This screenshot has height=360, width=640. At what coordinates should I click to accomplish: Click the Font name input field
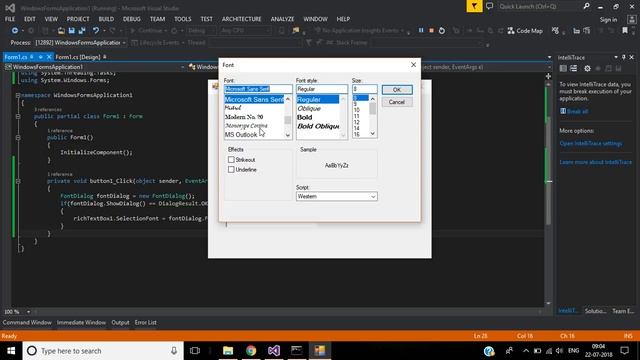pyautogui.click(x=258, y=89)
